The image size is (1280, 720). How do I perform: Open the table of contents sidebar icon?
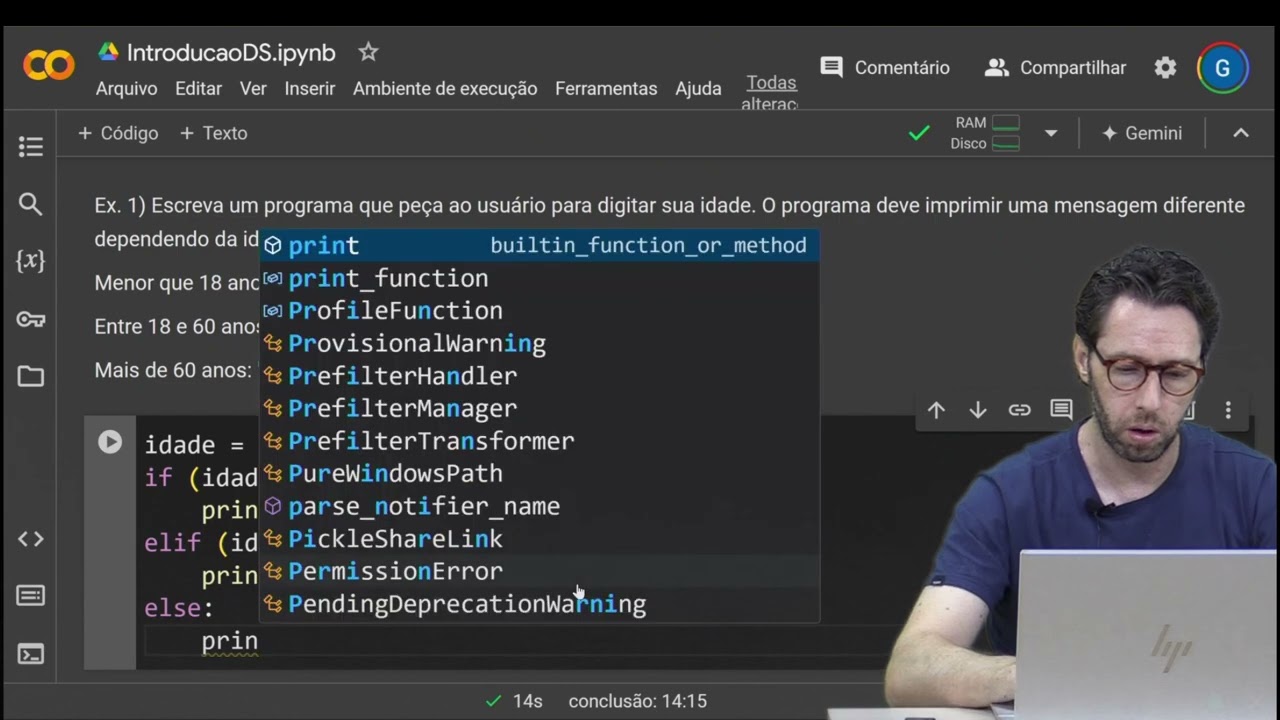click(x=31, y=147)
